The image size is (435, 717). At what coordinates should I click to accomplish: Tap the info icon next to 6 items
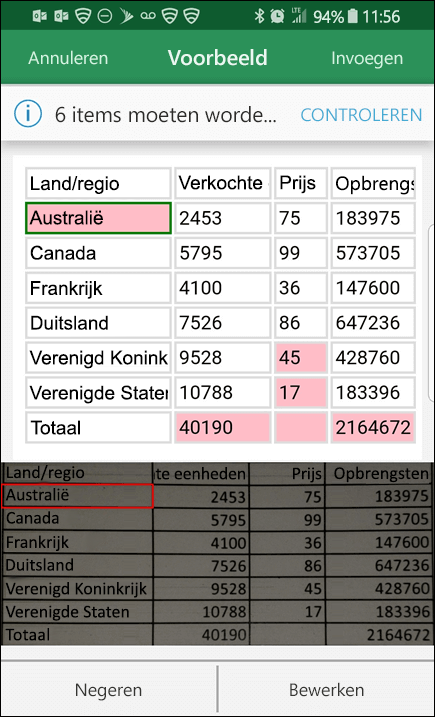tap(28, 114)
